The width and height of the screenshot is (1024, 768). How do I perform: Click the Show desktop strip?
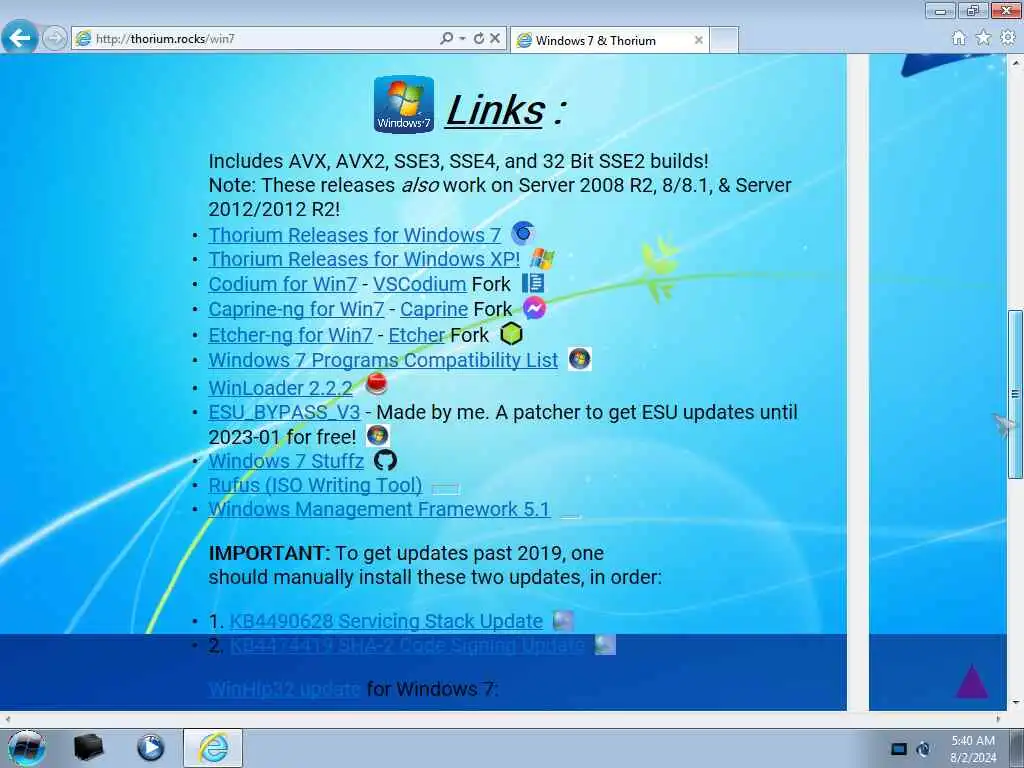point(1017,748)
